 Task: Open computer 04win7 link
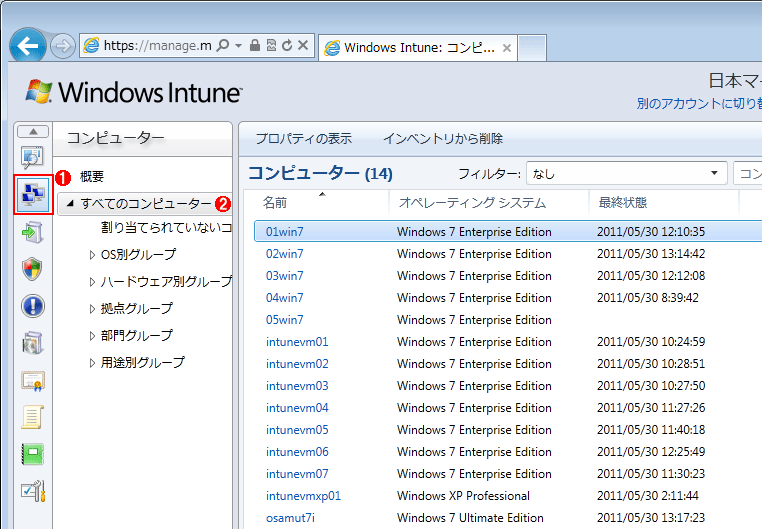tap(284, 298)
